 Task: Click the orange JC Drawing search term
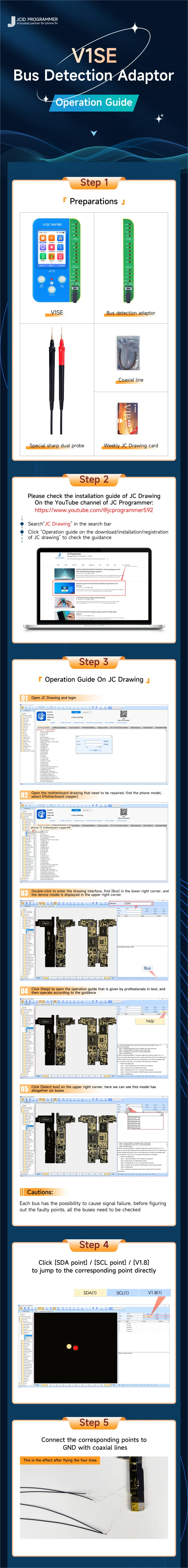click(58, 524)
